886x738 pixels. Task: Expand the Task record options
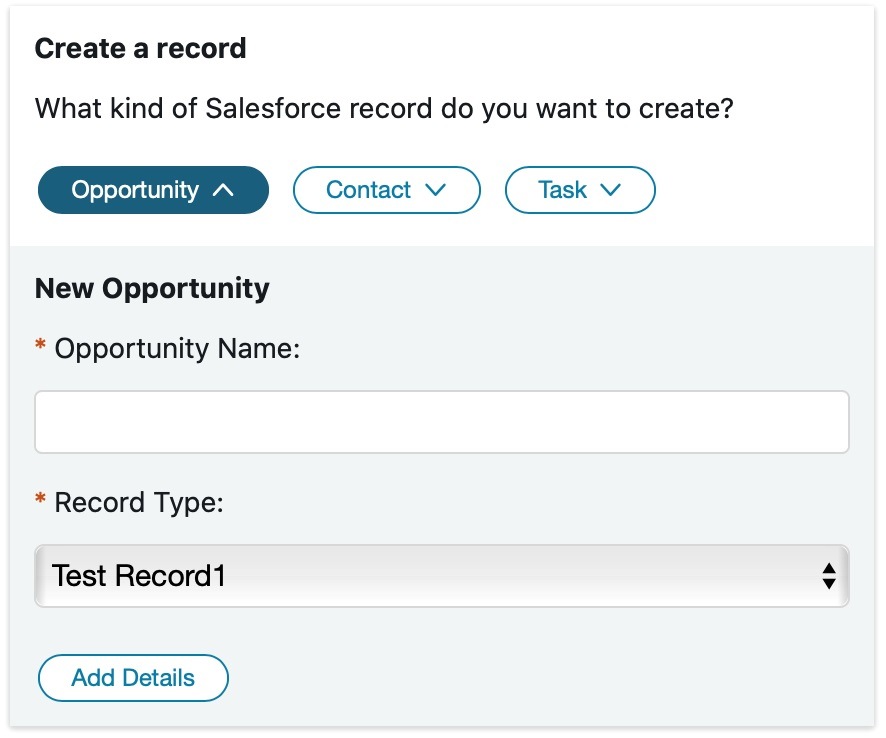click(580, 189)
